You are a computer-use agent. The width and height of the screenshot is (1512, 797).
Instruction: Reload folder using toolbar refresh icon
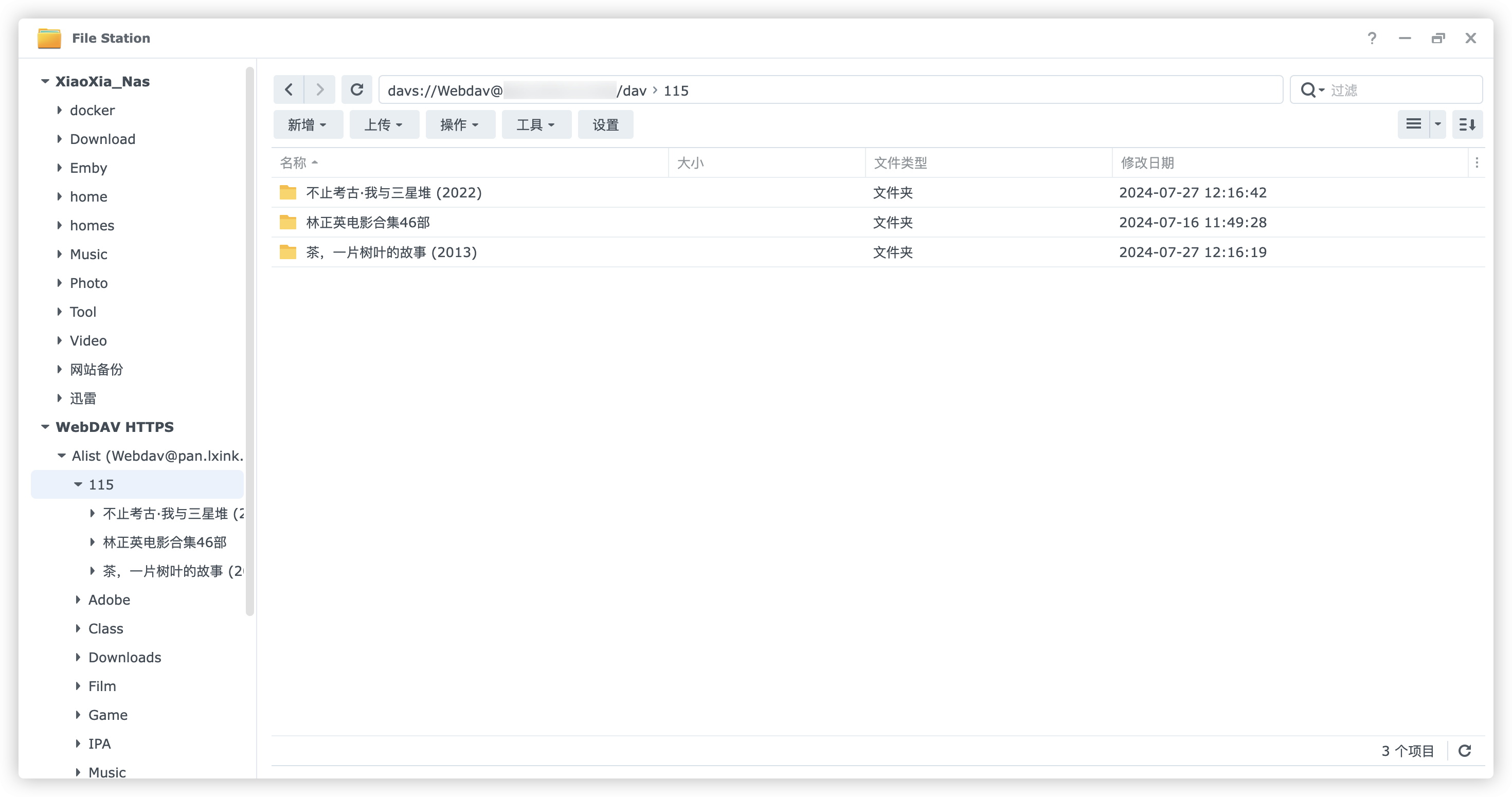tap(357, 90)
